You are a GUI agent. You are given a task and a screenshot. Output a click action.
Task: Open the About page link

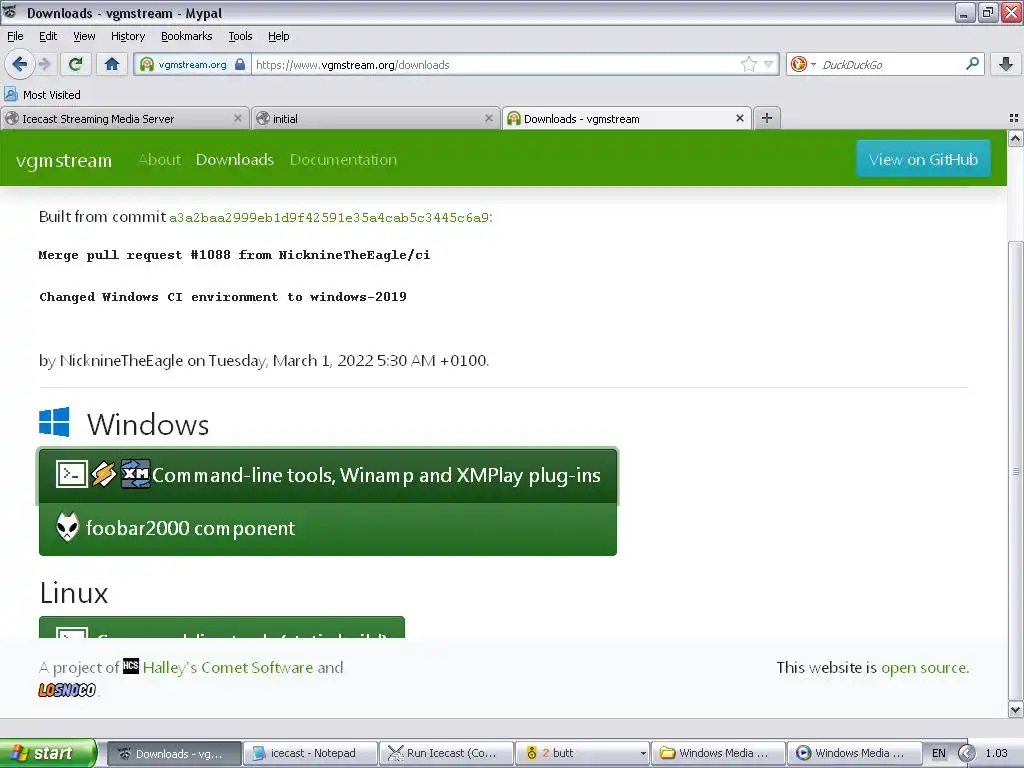159,159
